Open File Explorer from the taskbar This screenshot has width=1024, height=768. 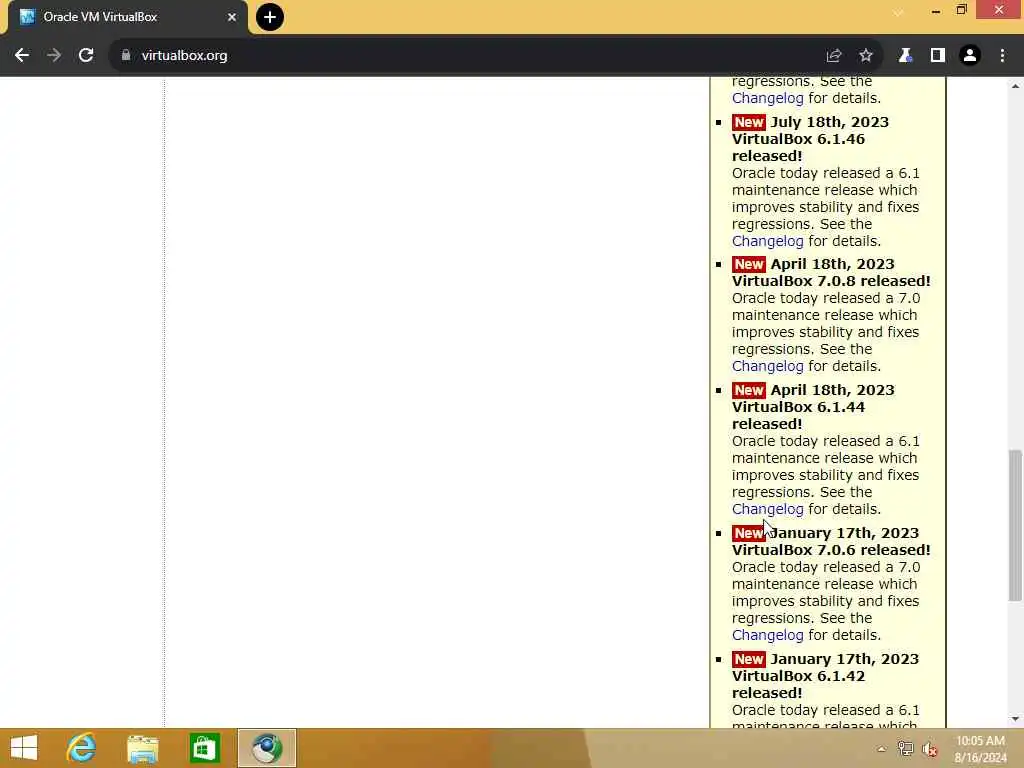(142, 748)
